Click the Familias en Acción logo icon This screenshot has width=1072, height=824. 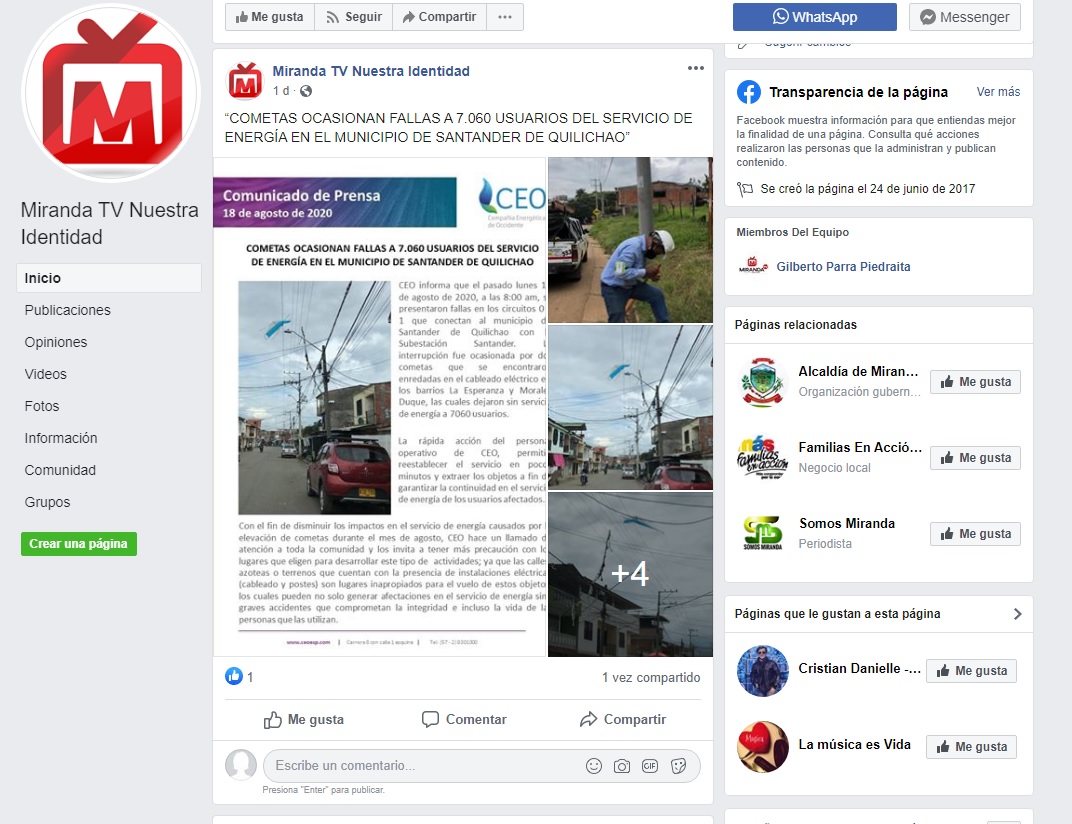762,457
